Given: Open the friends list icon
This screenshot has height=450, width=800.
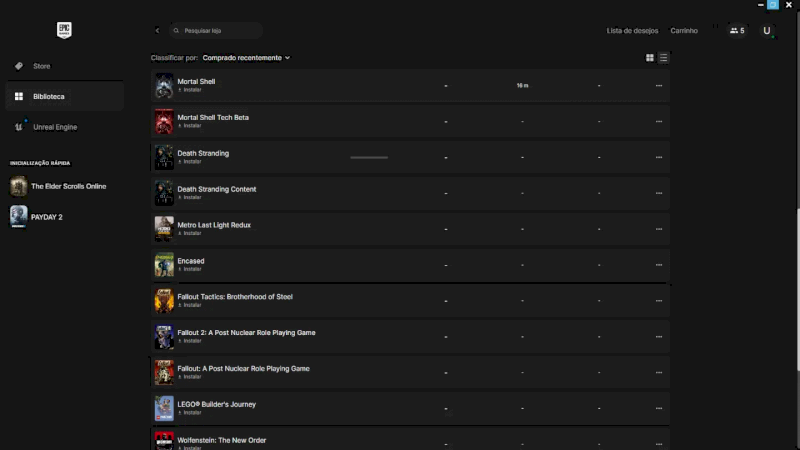Looking at the screenshot, I should click(x=737, y=31).
